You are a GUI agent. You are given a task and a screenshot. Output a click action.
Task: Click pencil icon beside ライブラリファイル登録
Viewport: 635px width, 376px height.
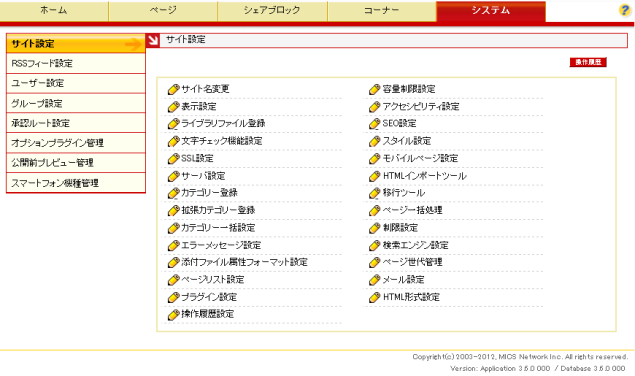click(x=173, y=124)
